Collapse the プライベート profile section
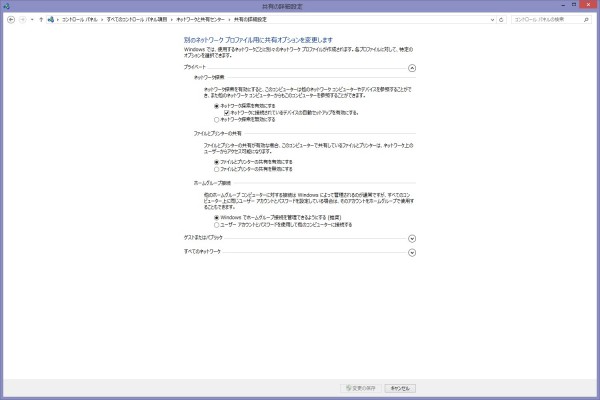 click(x=412, y=67)
